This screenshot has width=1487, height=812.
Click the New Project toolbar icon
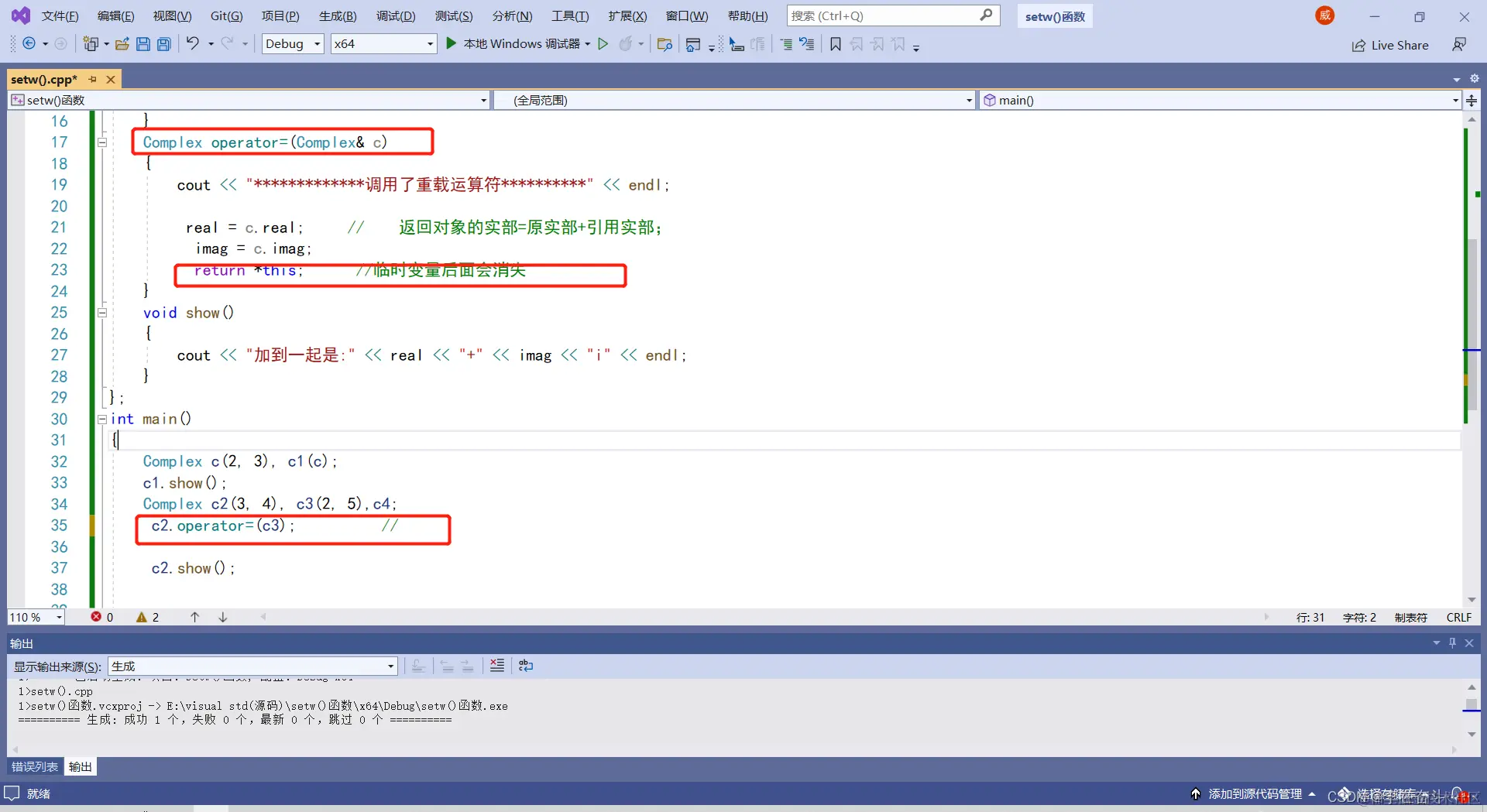(x=91, y=44)
